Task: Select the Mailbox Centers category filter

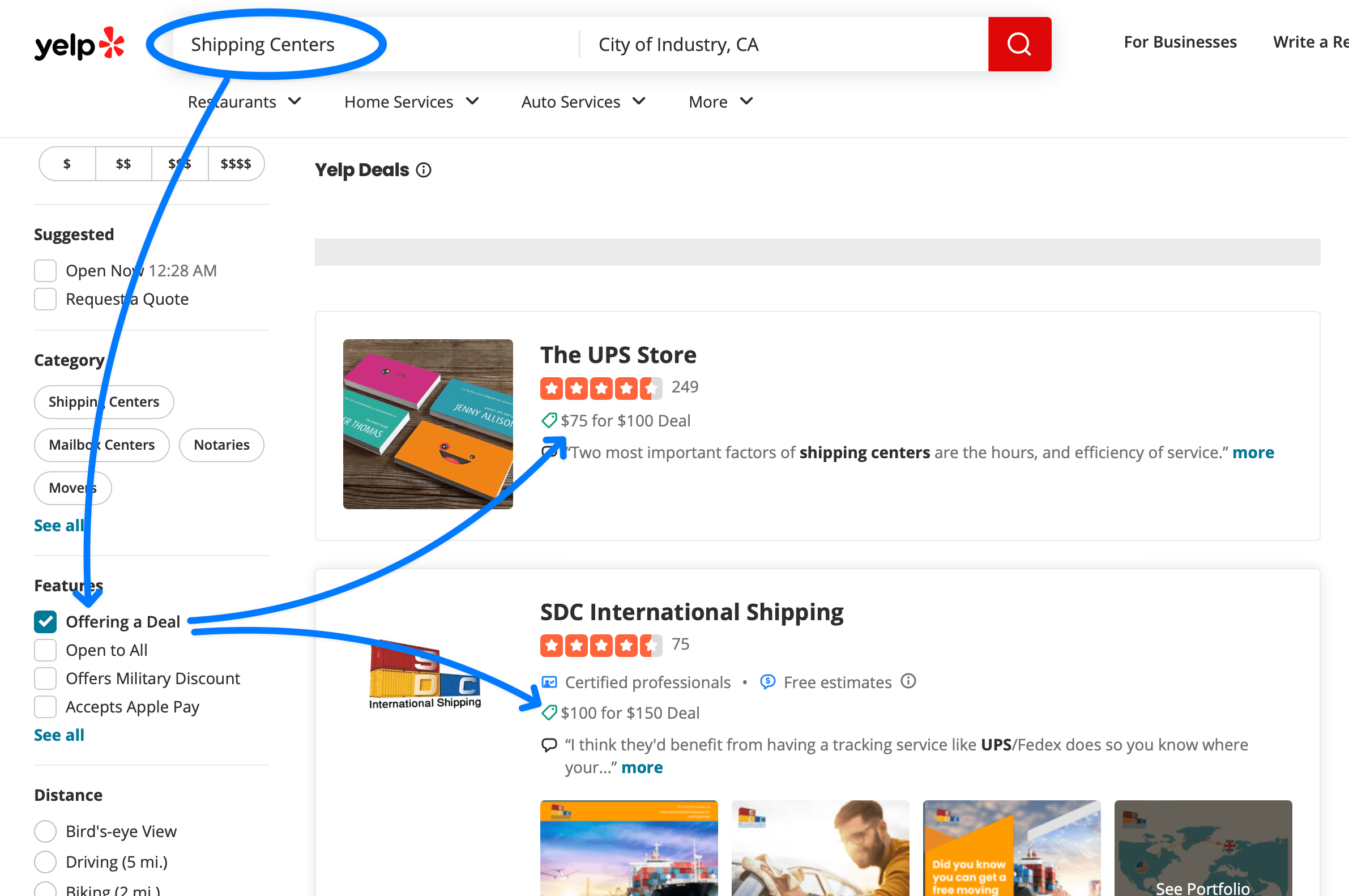Action: coord(102,444)
